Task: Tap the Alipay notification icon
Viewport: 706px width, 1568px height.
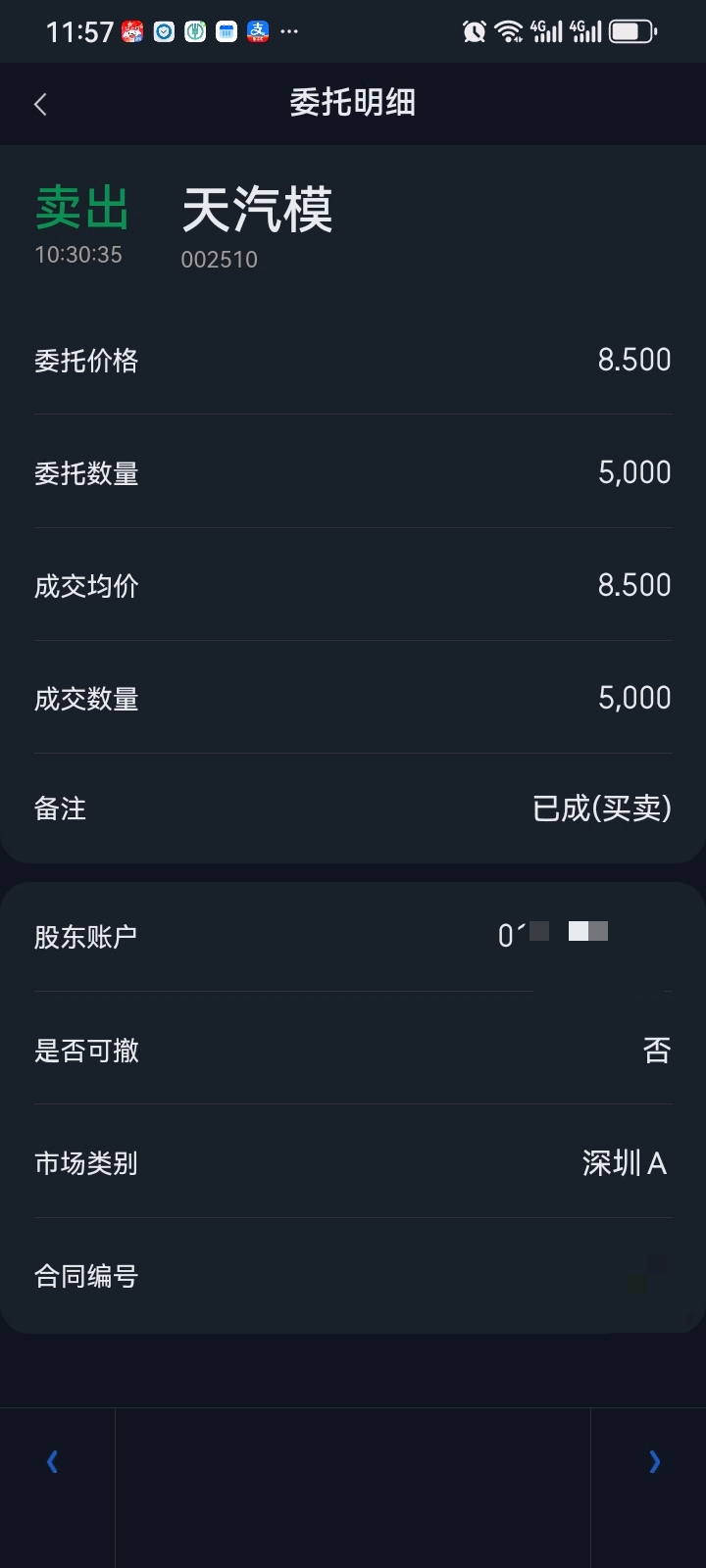Action: pyautogui.click(x=258, y=31)
